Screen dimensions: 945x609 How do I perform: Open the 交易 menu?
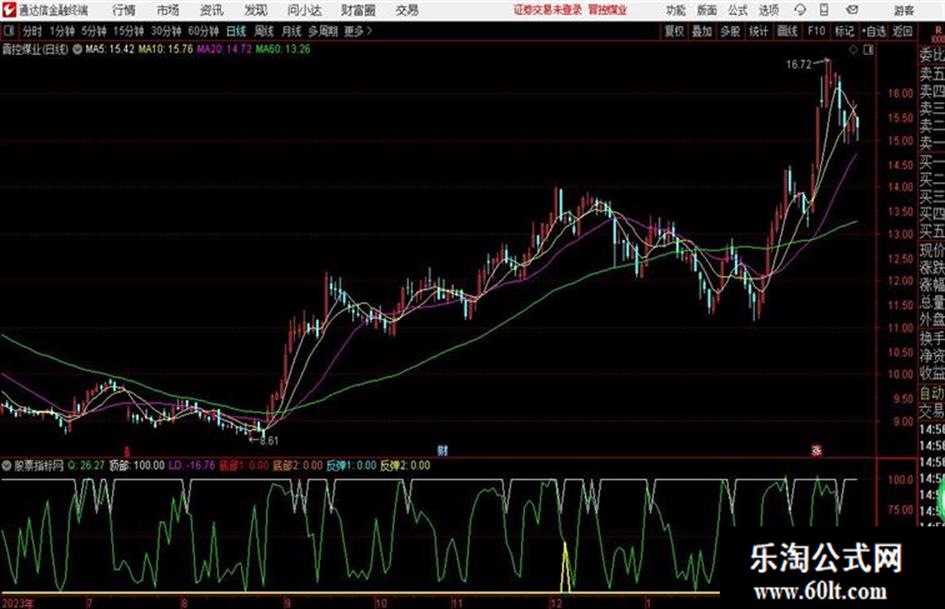pos(407,10)
